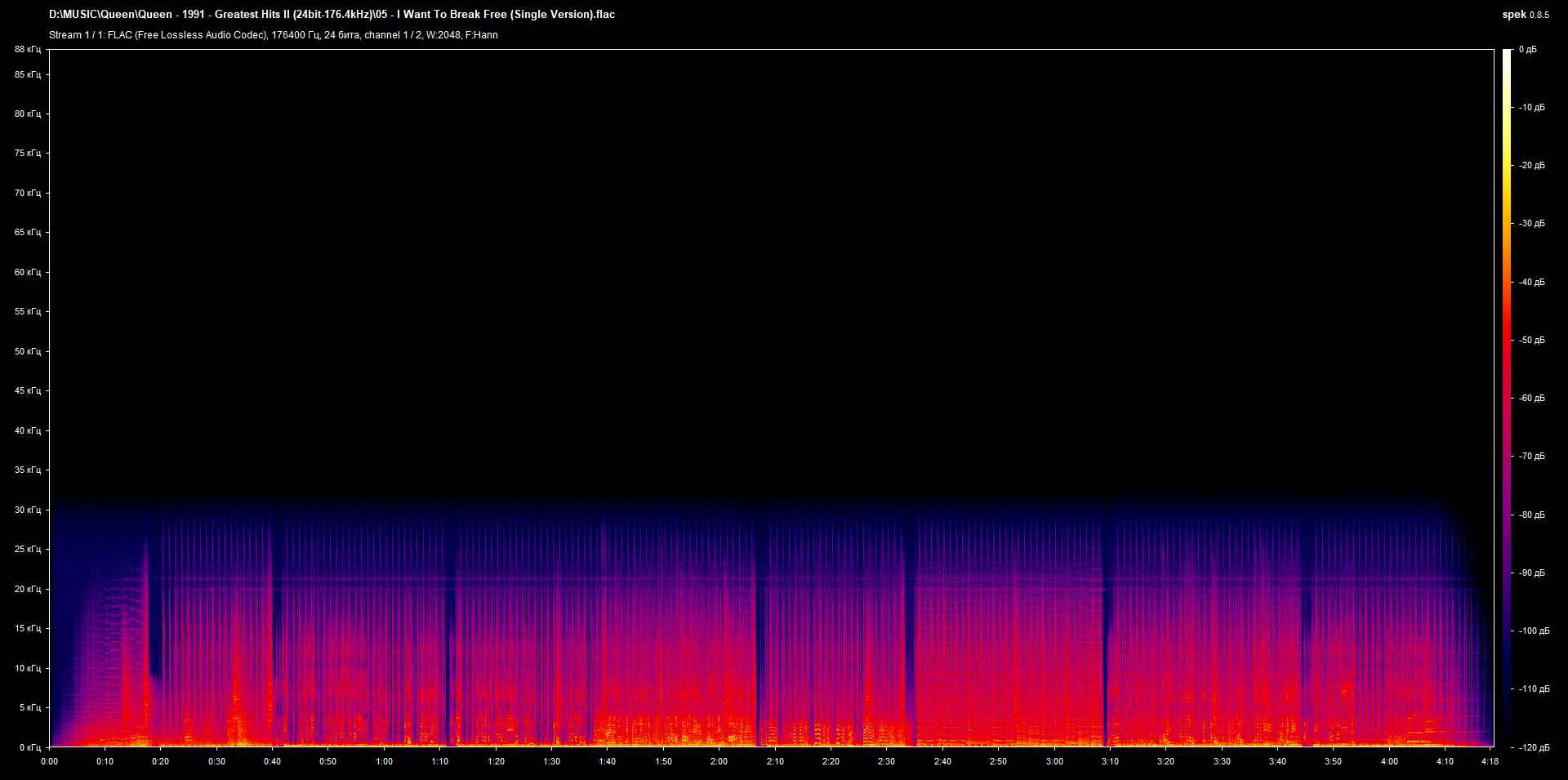This screenshot has height=780, width=1568.
Task: Click the 4:18 end time label
Action: click(x=1490, y=761)
